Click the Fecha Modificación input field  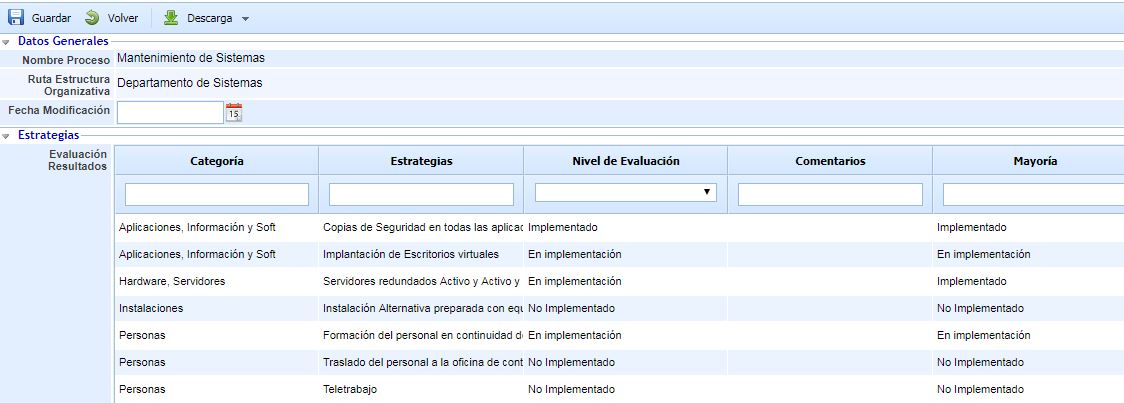(x=169, y=112)
